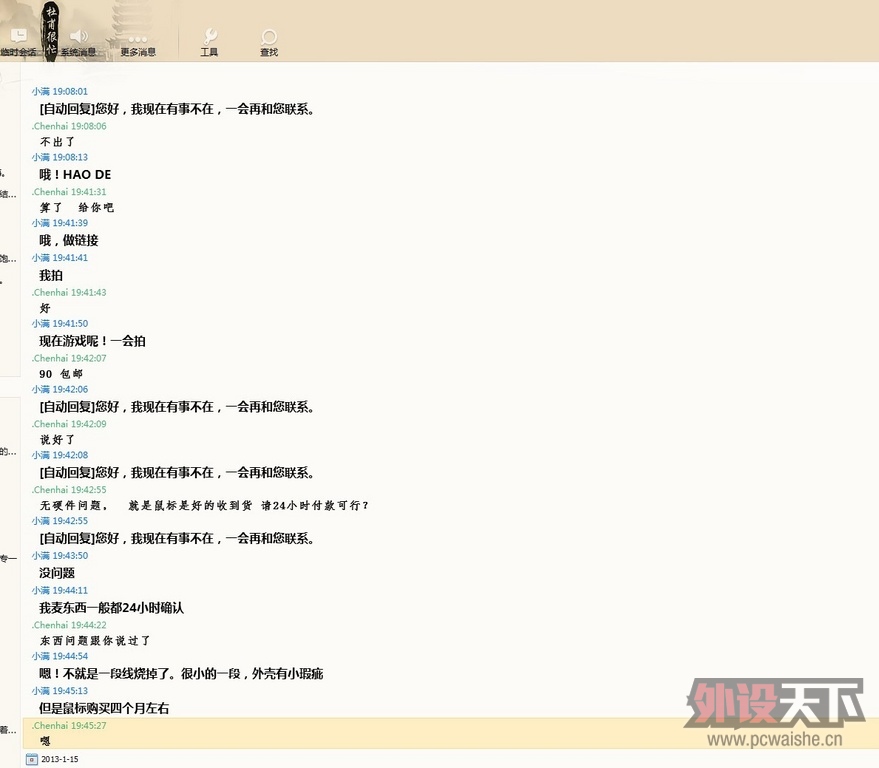Click the header .Chenhai 19:41:31
Viewport: 879px width, 768px height.
point(69,192)
